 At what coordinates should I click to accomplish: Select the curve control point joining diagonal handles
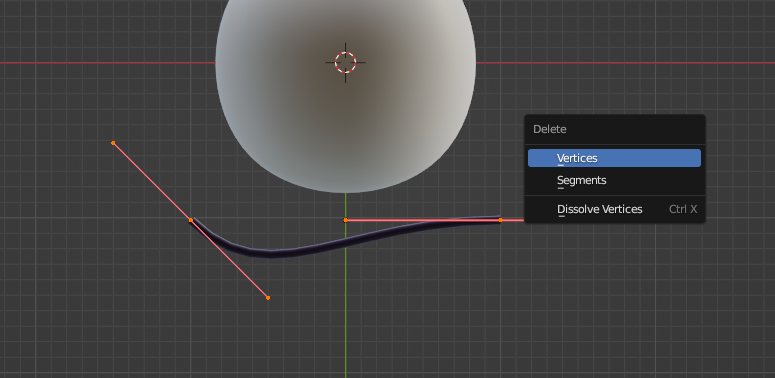191,220
